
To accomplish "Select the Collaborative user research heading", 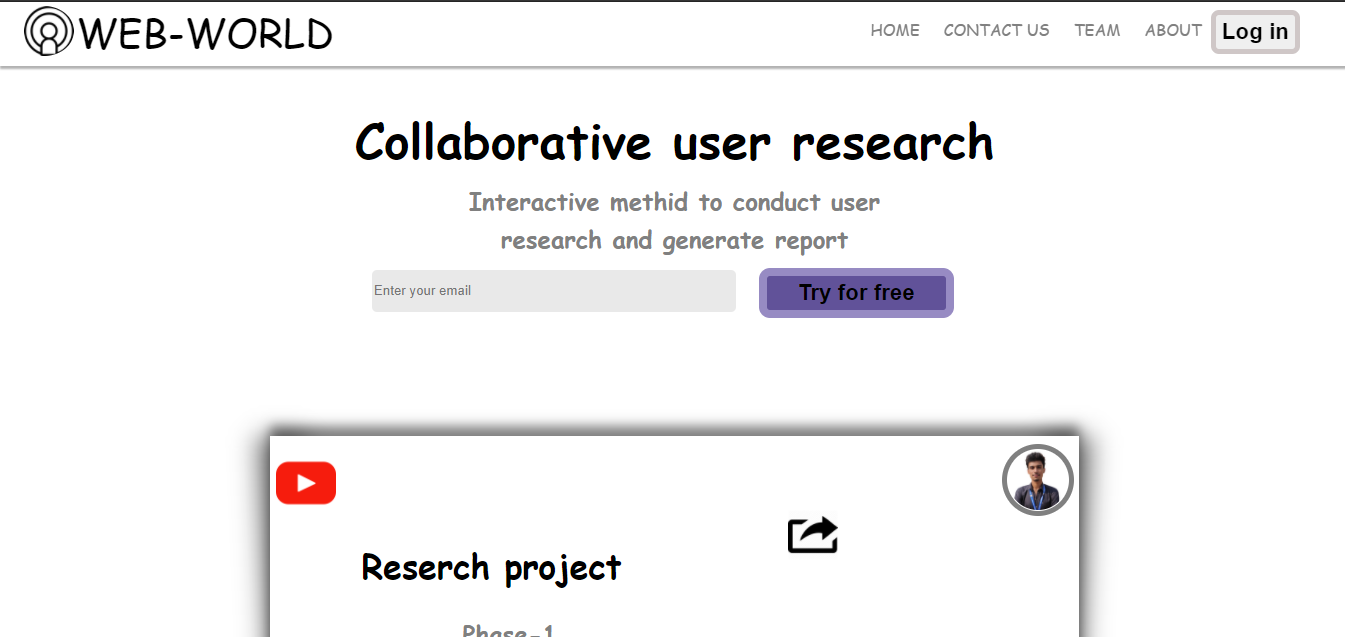I will (x=674, y=142).
